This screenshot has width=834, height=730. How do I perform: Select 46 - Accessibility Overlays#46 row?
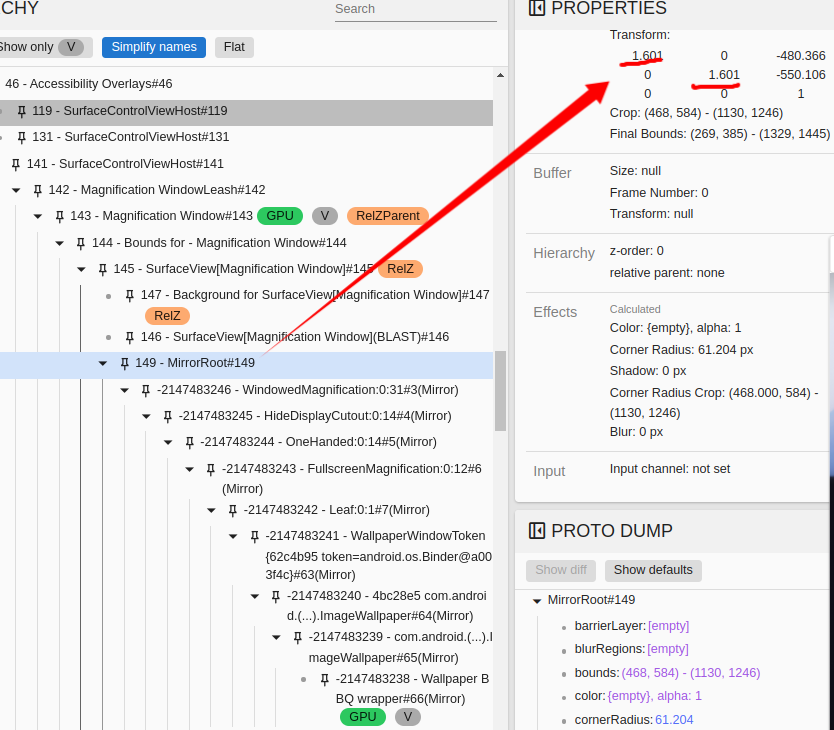(x=246, y=84)
